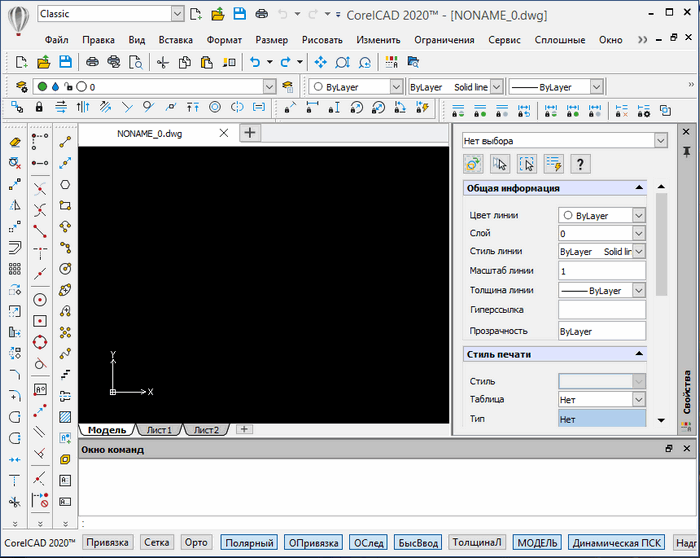Image resolution: width=700 pixels, height=558 pixels.
Task: Select the Mirror tool icon
Action: tap(15, 205)
